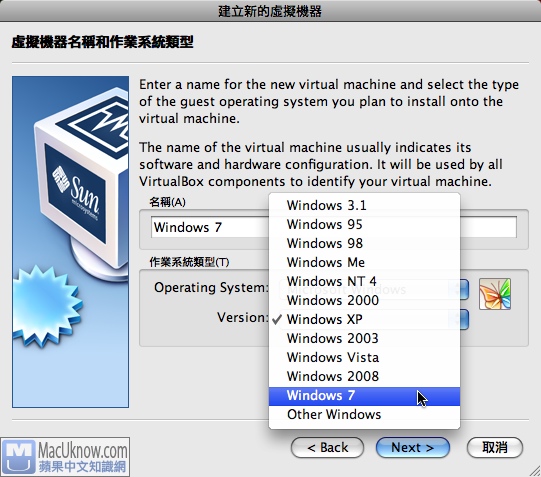The width and height of the screenshot is (541, 477).
Task: Pick Windows 2003 from the menu
Action: tap(364, 338)
